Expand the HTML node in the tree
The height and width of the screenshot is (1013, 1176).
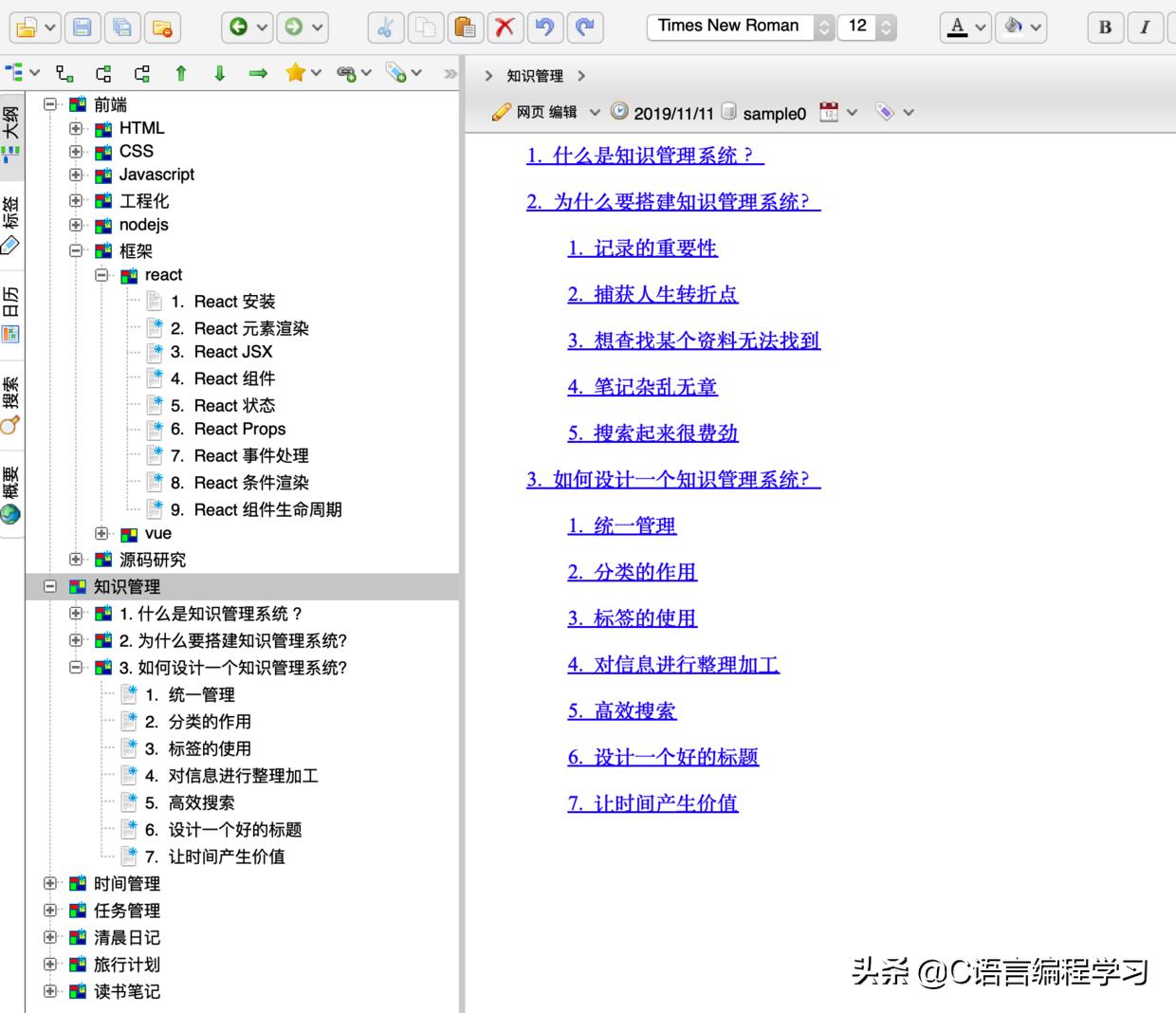[76, 127]
